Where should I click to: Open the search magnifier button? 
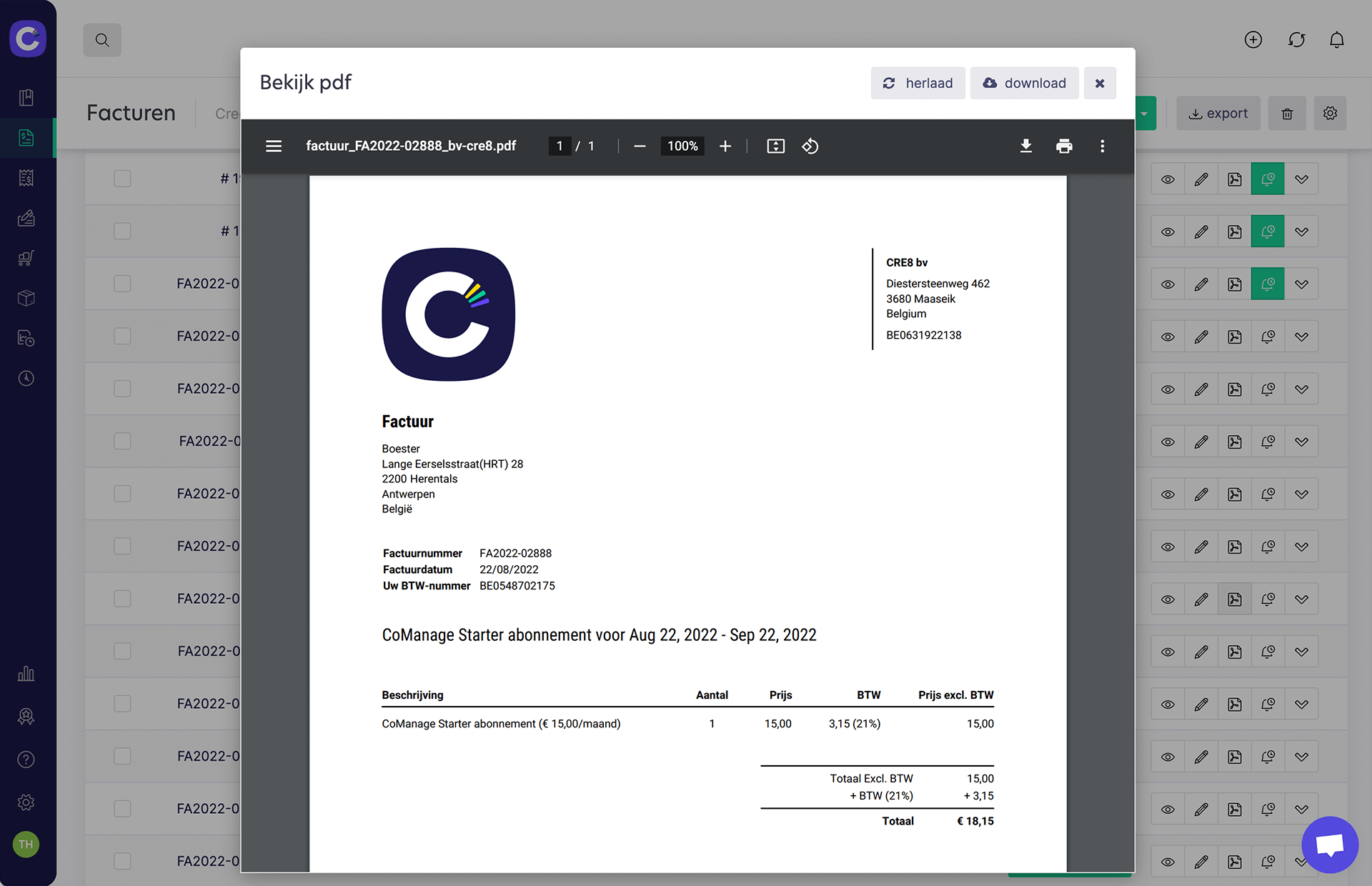pyautogui.click(x=102, y=40)
